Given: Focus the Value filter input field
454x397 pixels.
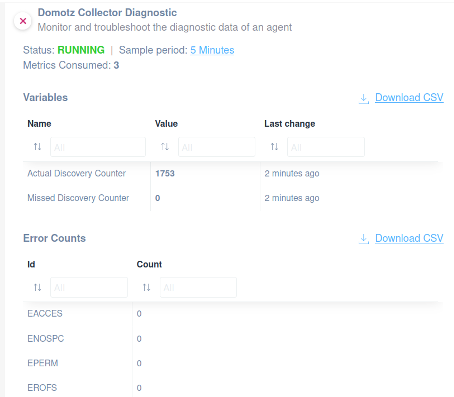Looking at the screenshot, I should 217,147.
